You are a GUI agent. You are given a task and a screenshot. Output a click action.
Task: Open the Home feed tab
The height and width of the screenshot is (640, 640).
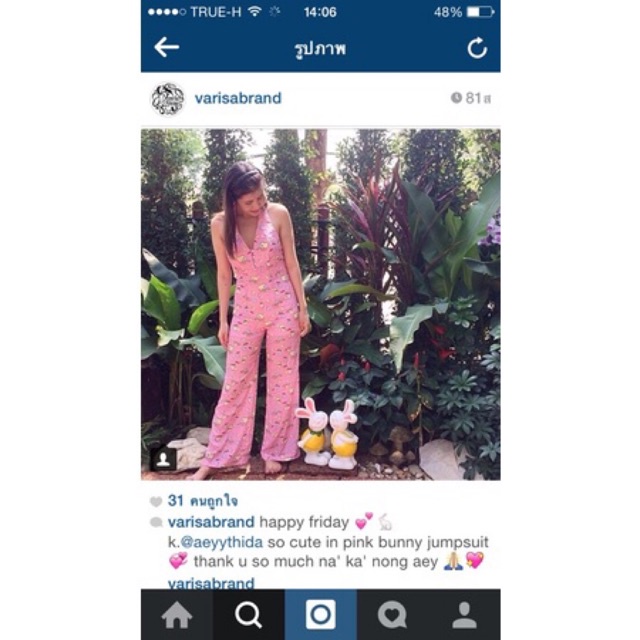coord(177,615)
